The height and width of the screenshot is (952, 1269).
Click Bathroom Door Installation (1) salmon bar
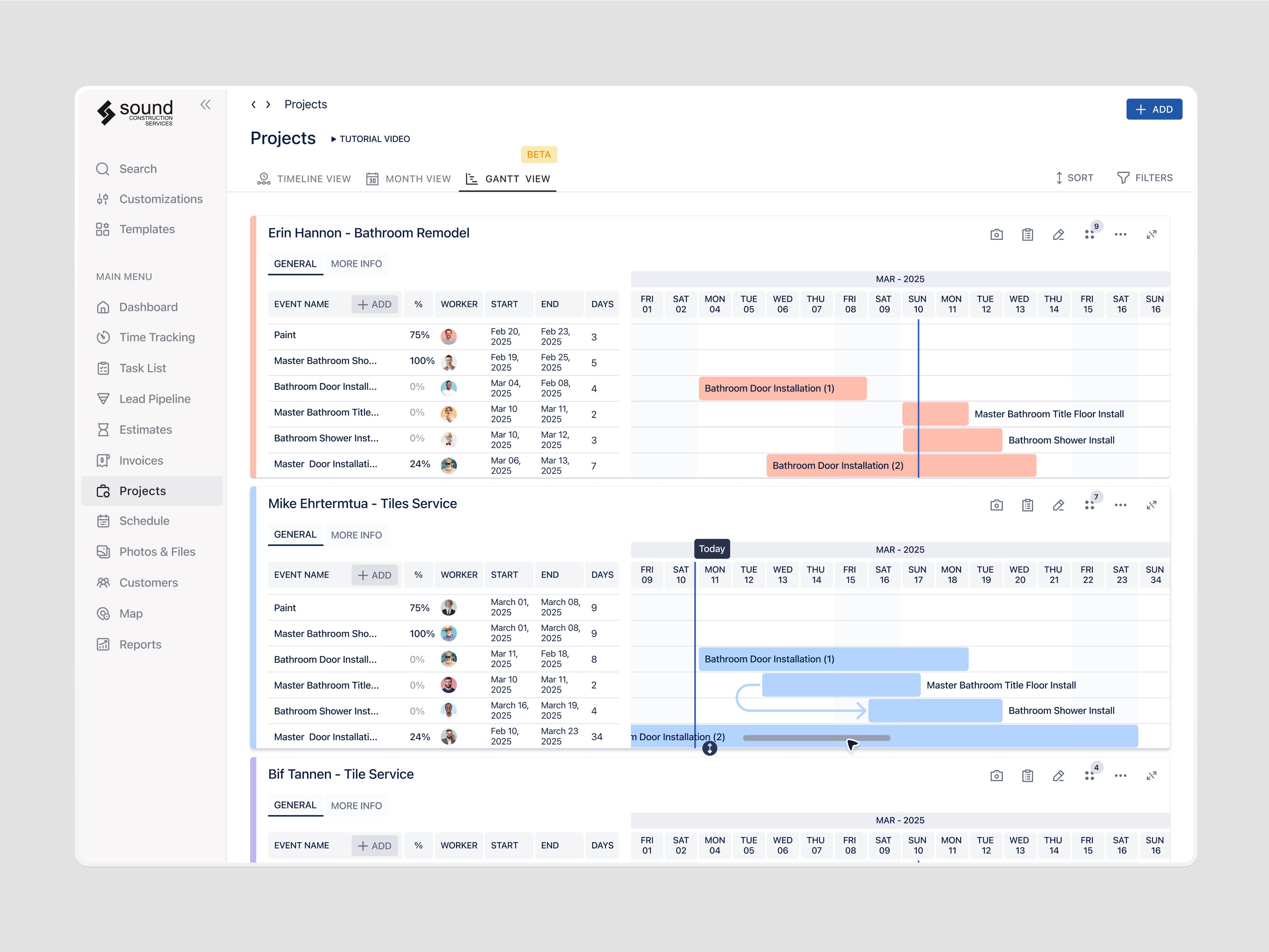[782, 388]
